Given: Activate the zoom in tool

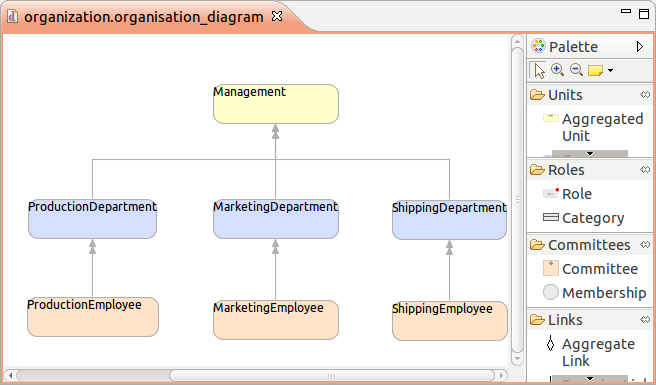Looking at the screenshot, I should pyautogui.click(x=557, y=70).
